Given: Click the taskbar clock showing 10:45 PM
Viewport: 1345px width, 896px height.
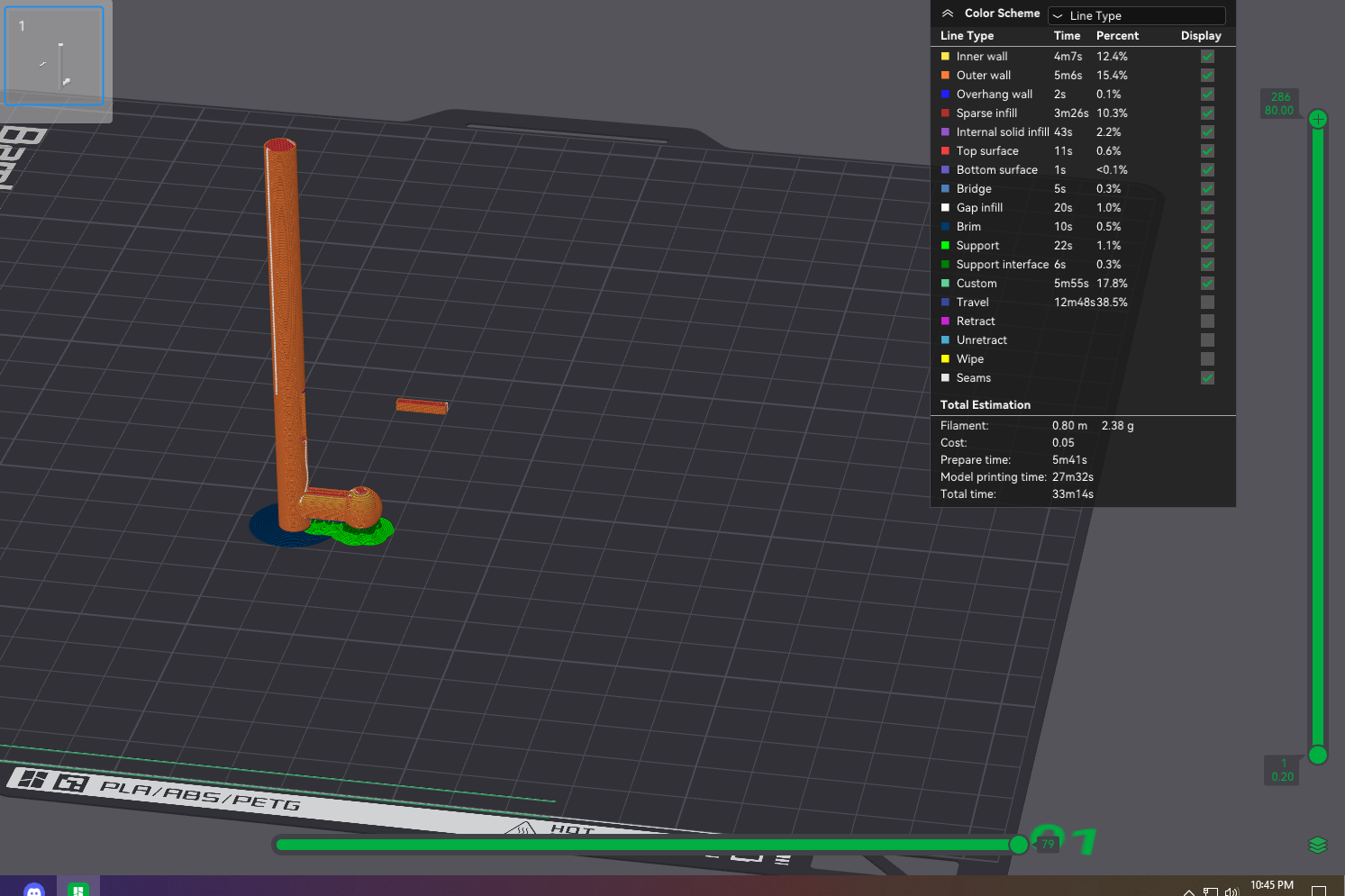Looking at the screenshot, I should tap(1271, 885).
